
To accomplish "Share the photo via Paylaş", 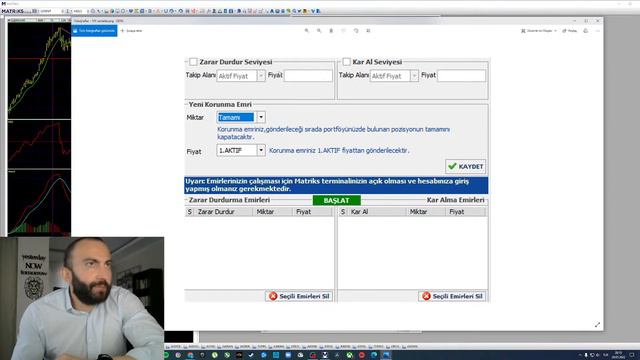I will (x=570, y=31).
